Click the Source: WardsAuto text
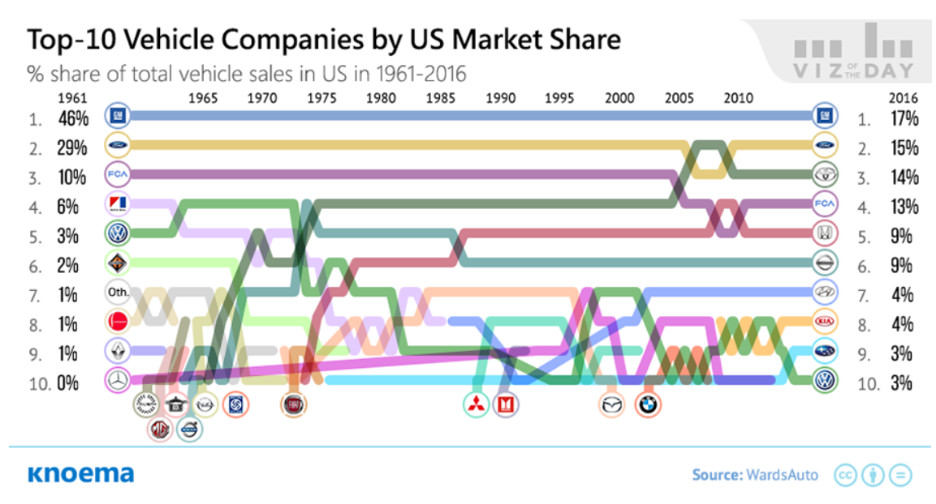 (x=755, y=475)
